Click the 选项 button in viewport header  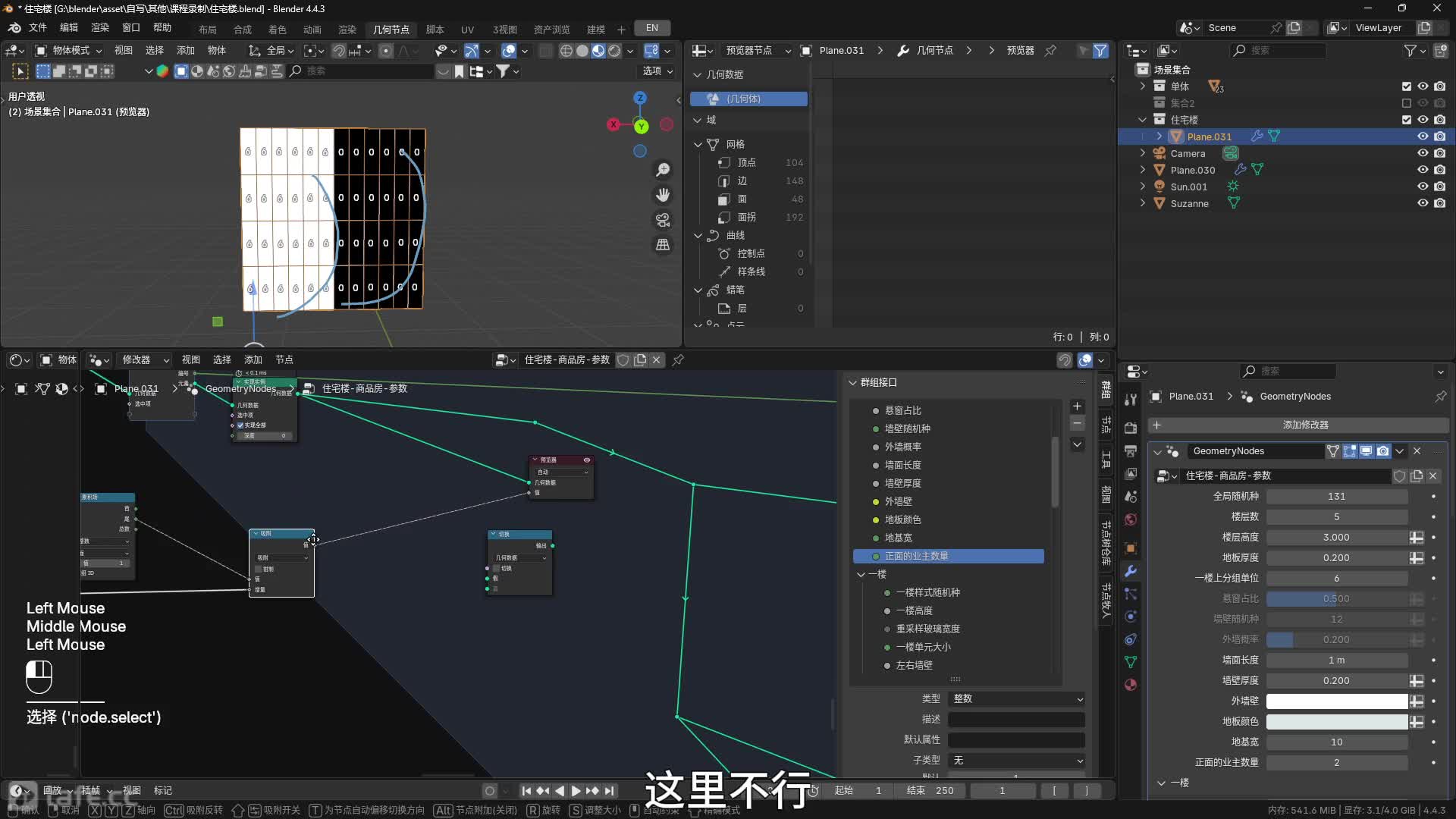pyautogui.click(x=657, y=71)
